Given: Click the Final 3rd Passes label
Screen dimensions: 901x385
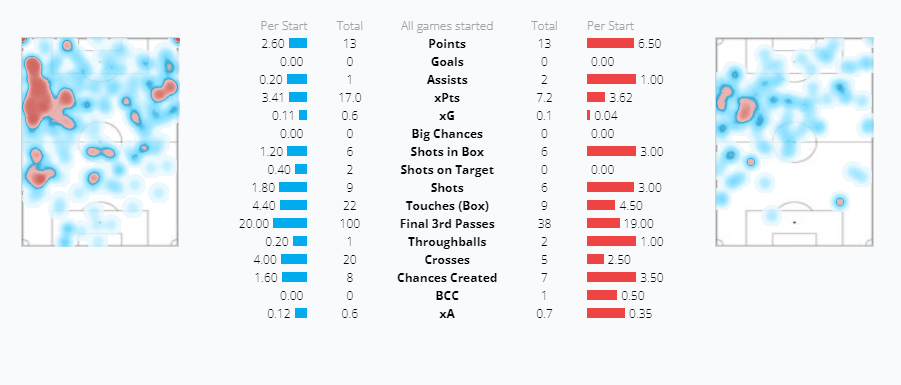Looking at the screenshot, I should pos(447,224).
